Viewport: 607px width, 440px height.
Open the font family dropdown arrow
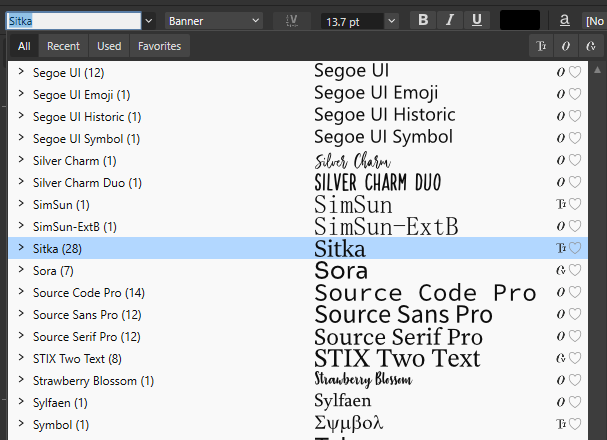coord(149,21)
